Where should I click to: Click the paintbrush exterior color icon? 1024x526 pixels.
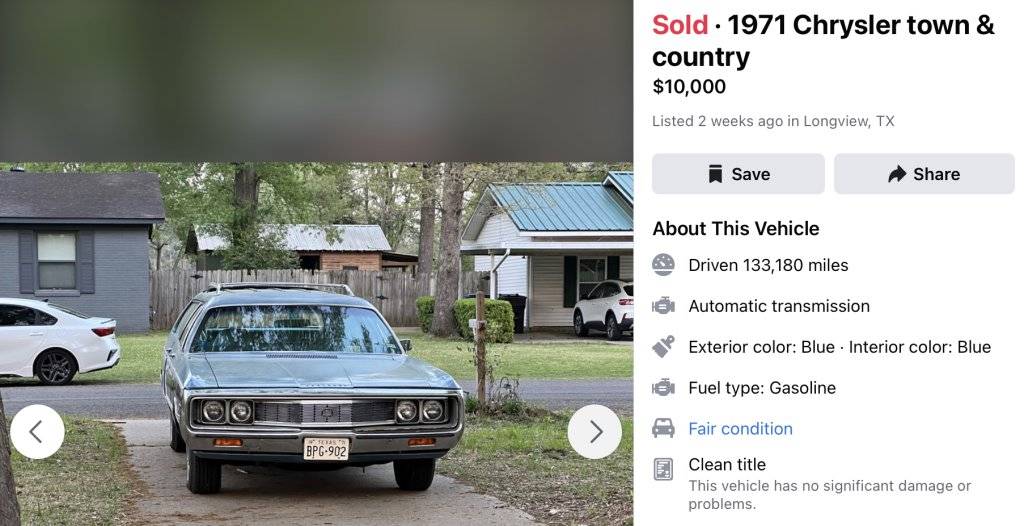tap(663, 347)
